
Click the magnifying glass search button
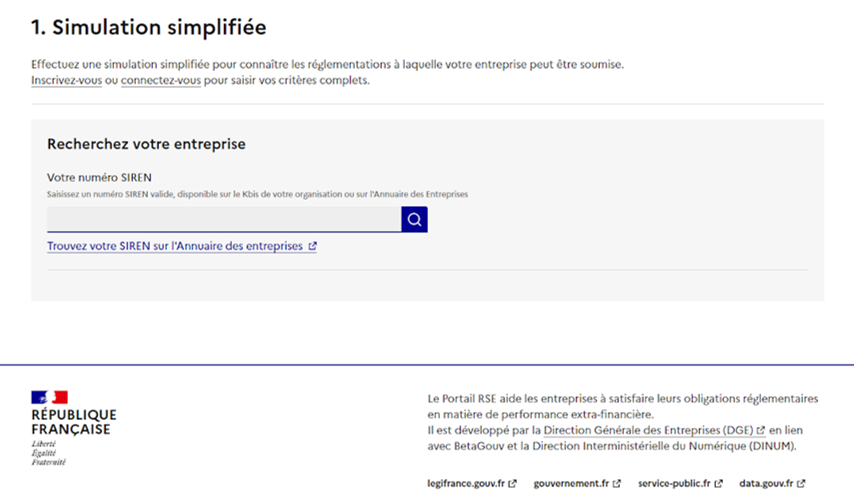click(x=414, y=220)
